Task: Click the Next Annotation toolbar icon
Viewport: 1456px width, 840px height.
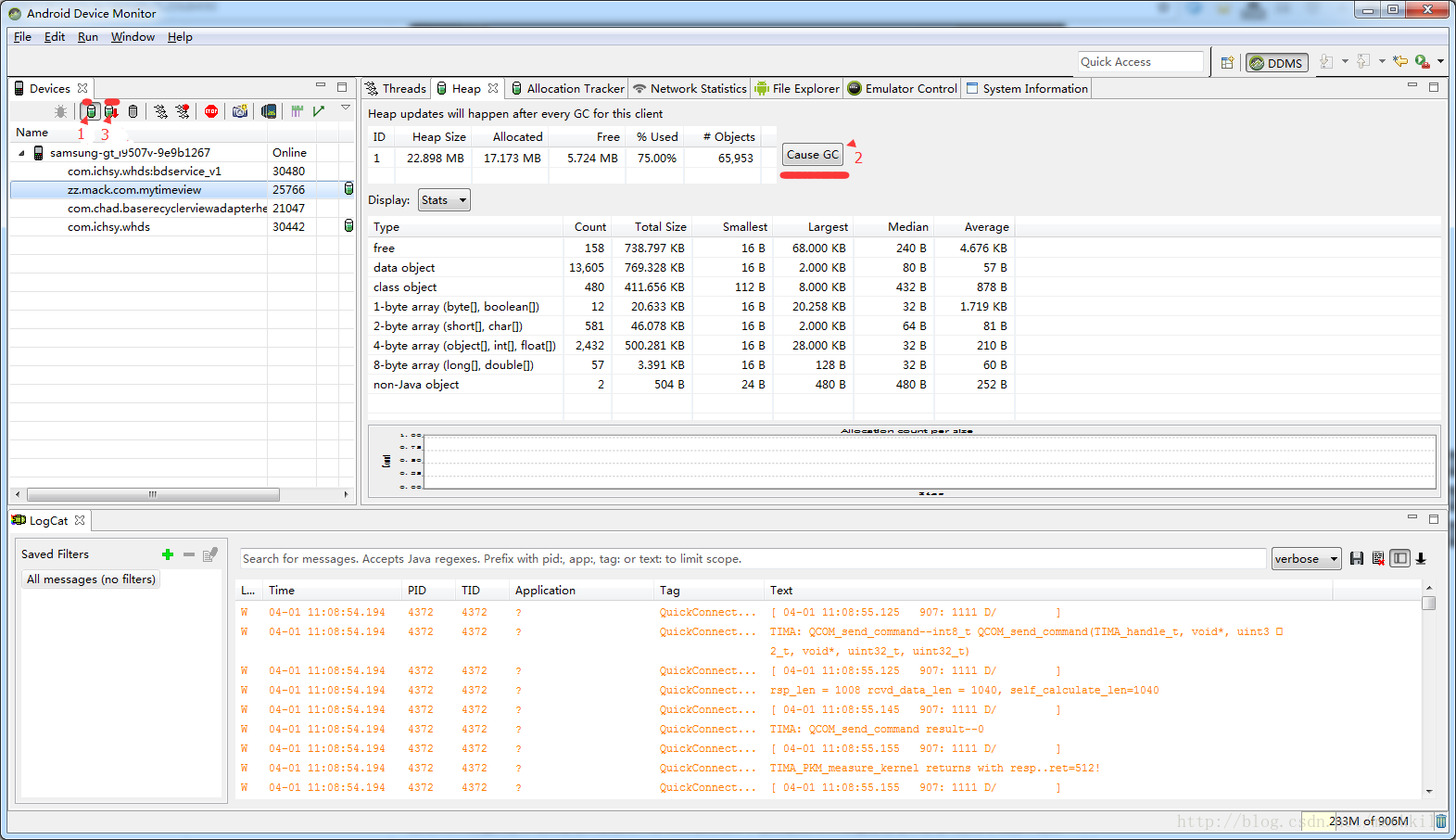Action: click(x=1326, y=62)
